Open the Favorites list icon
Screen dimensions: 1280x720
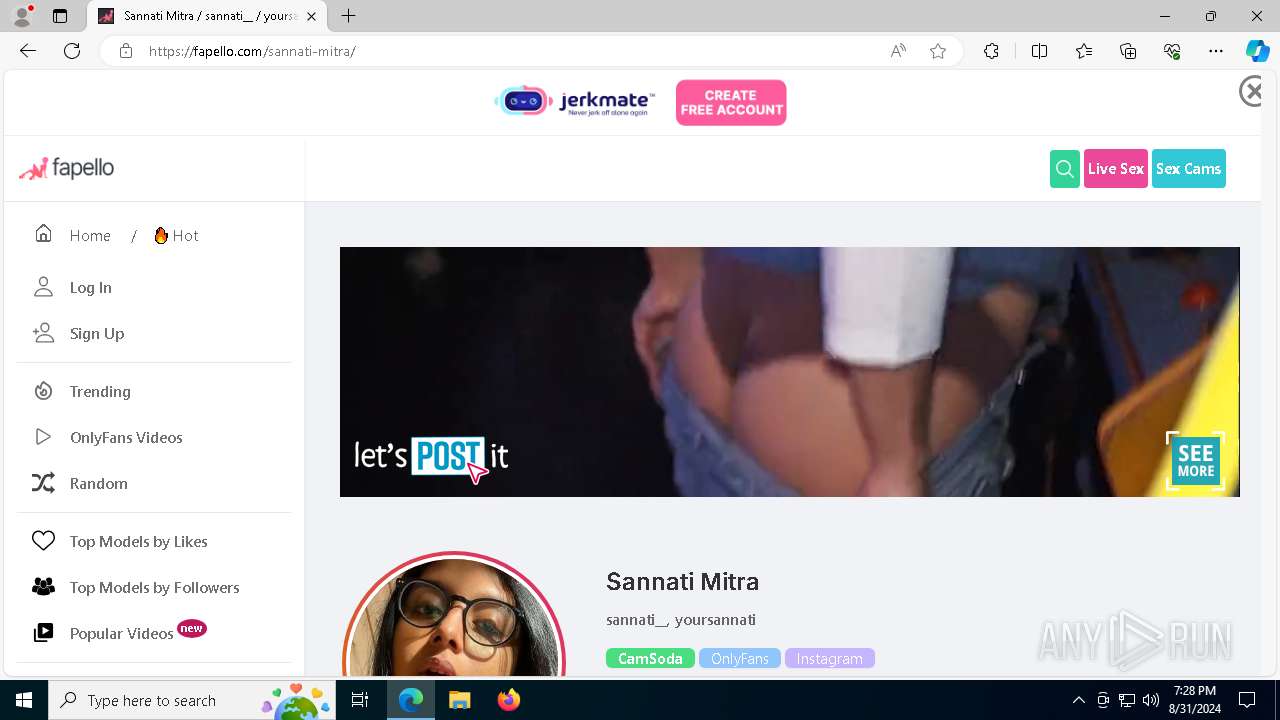pyautogui.click(x=1084, y=51)
